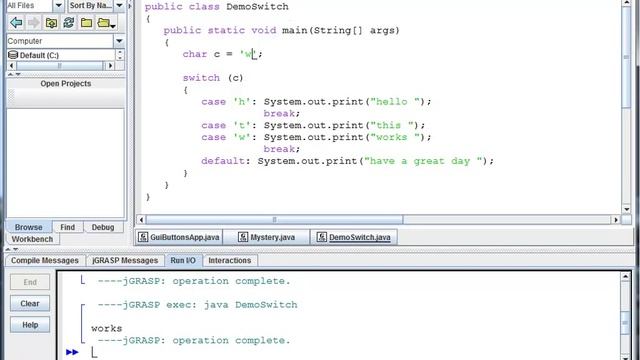Click editor horizontal scrollbar right arrow
Image resolution: width=640 pixels, height=360 pixels.
click(616, 220)
